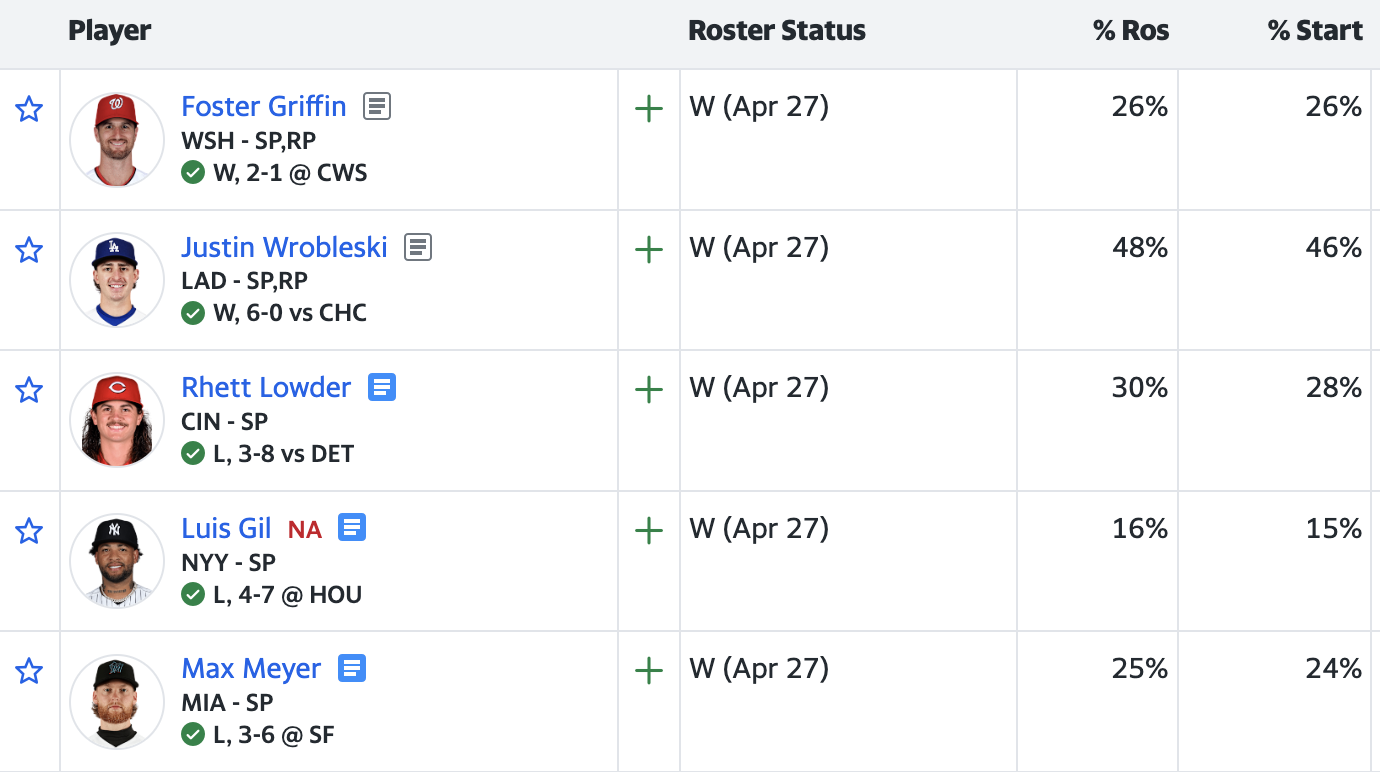Screen dimensions: 1380x772
Task: Star Foster Griffin to watchlist
Action: point(29,109)
